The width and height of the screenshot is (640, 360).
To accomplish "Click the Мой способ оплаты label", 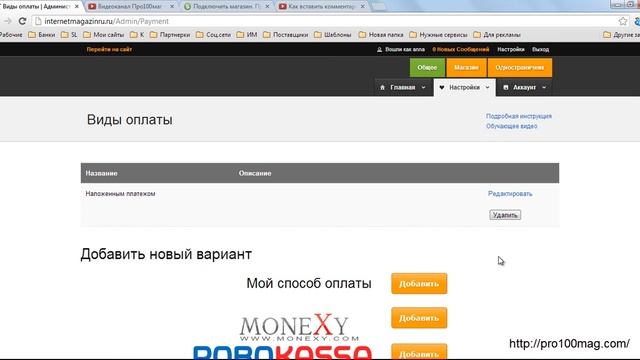I will point(309,283).
